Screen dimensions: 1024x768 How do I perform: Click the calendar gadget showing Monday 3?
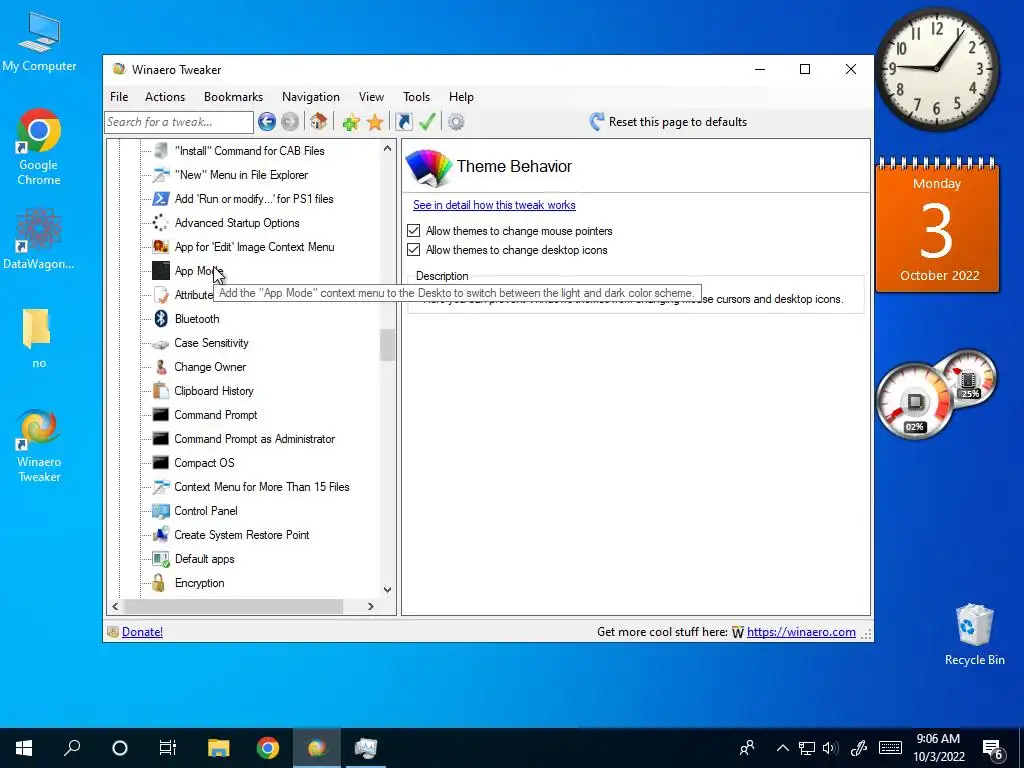click(937, 224)
